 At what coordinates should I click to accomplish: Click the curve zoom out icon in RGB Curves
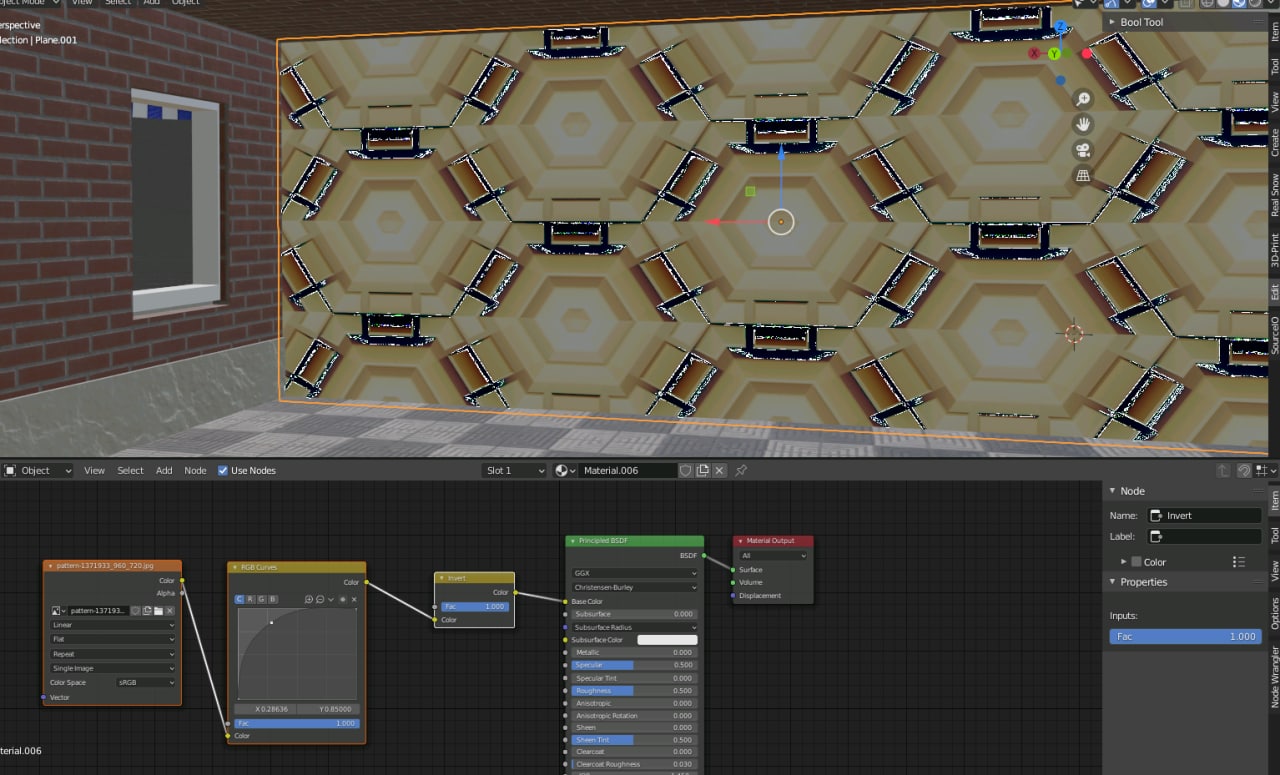pyautogui.click(x=320, y=599)
